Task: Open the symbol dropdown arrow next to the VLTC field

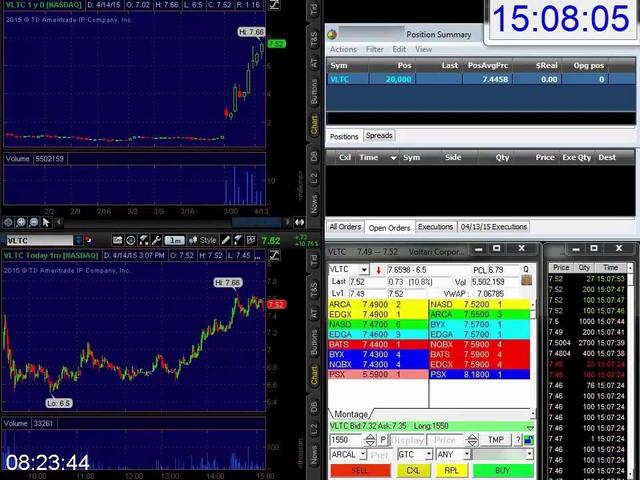Action: (x=78, y=240)
